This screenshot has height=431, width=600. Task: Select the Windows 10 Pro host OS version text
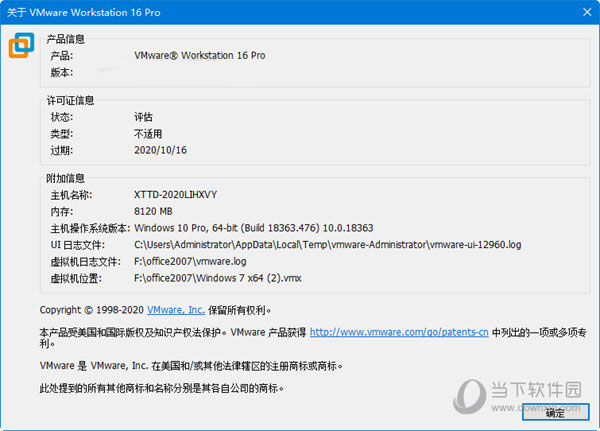pyautogui.click(x=254, y=228)
